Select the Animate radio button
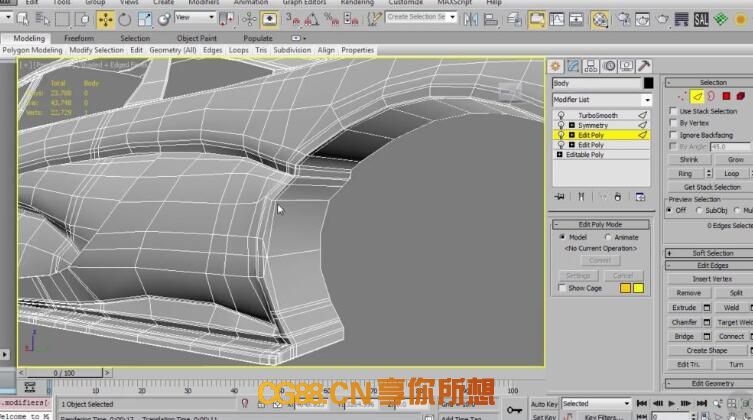 (608, 237)
